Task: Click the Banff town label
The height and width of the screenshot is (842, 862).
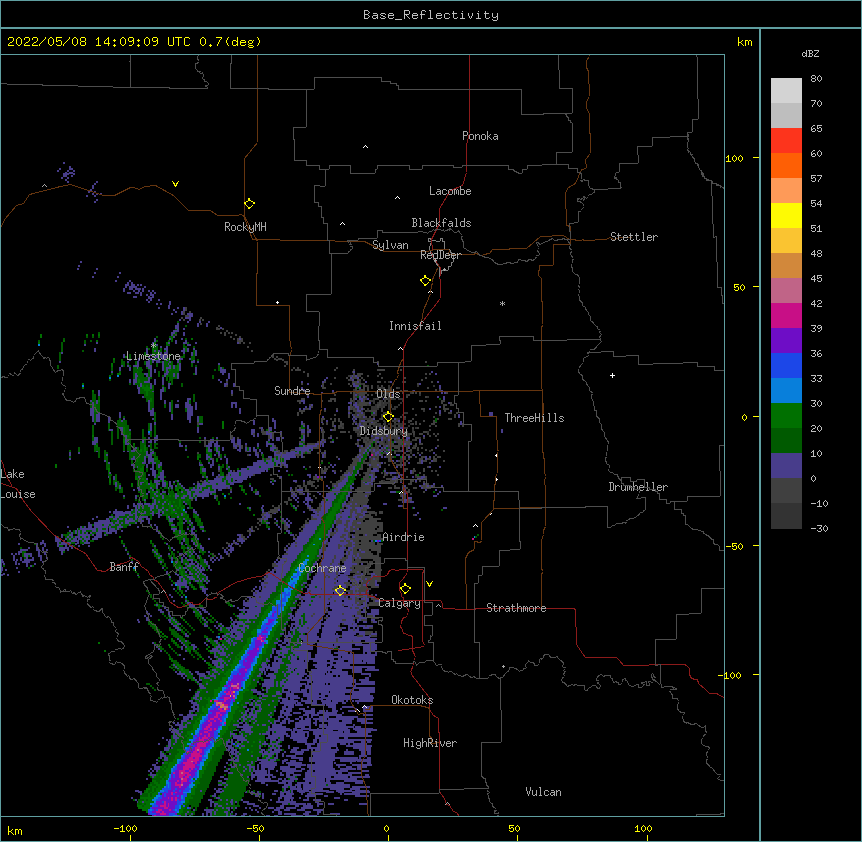Action: pos(124,567)
